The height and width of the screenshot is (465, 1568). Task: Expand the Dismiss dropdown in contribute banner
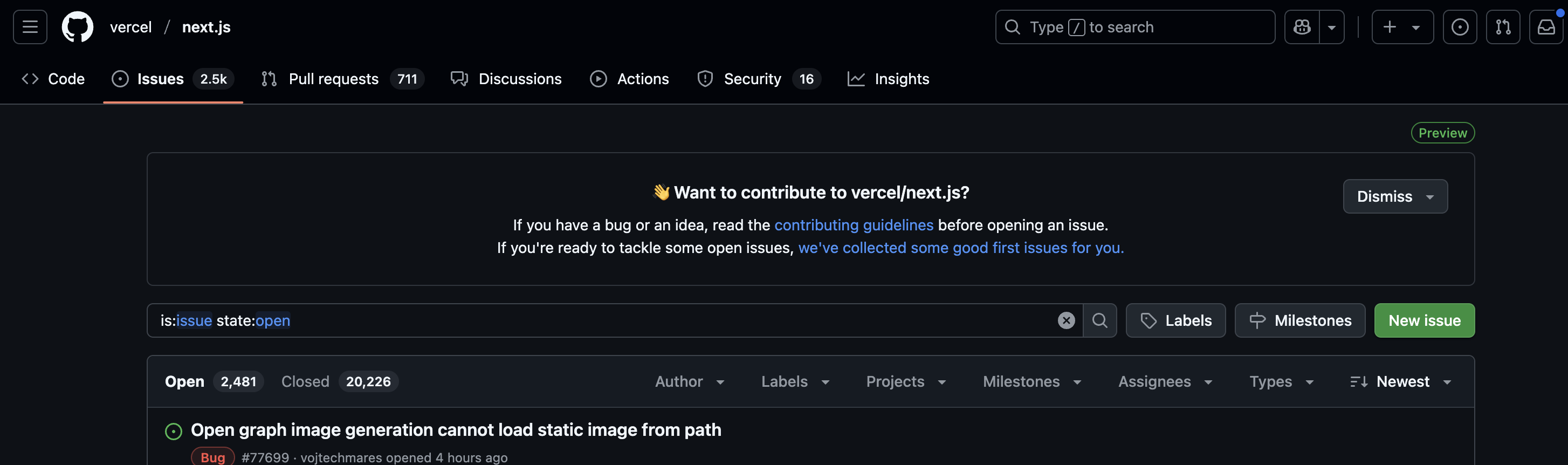(1395, 196)
